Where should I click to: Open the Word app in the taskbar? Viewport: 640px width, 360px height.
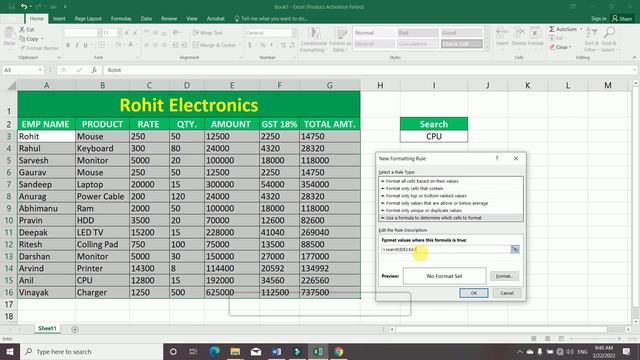(276, 351)
